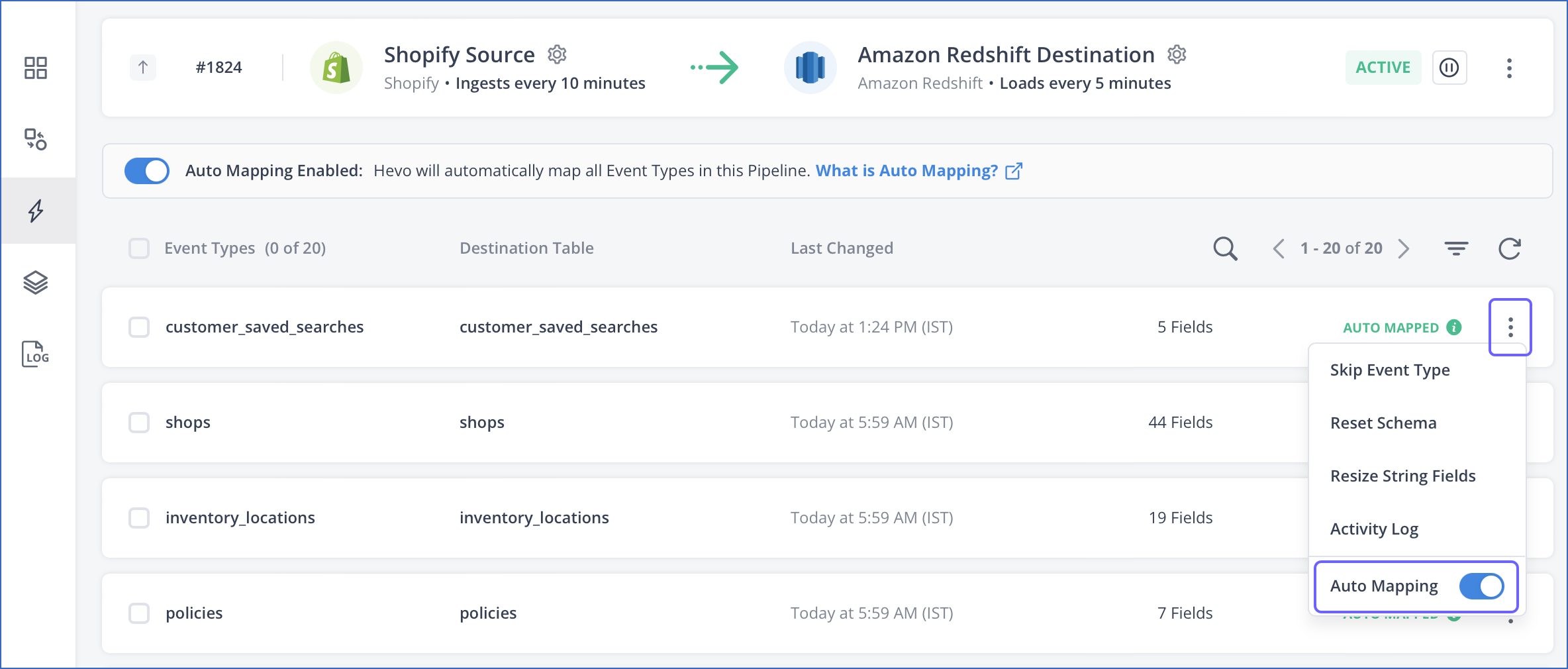This screenshot has width=1568, height=669.
Task: Search event types with magnifier icon
Action: coord(1225,248)
